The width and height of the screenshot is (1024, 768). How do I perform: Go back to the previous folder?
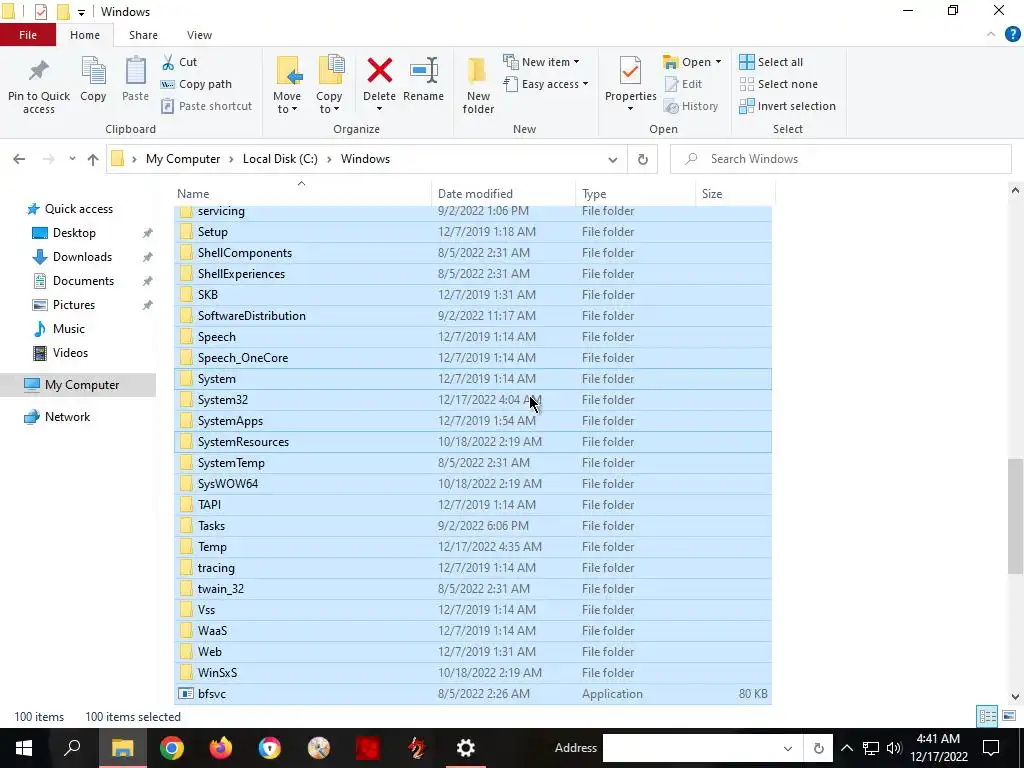tap(19, 159)
